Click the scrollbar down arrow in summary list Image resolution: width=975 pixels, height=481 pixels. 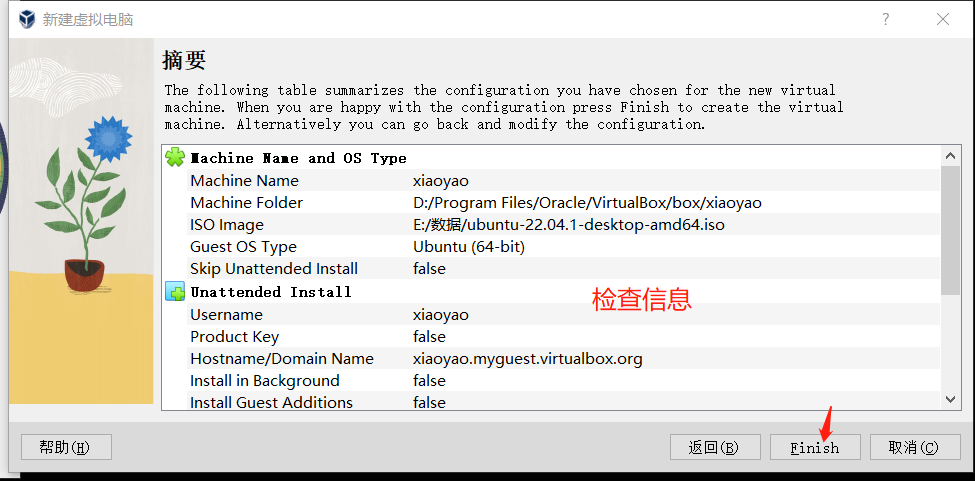950,399
